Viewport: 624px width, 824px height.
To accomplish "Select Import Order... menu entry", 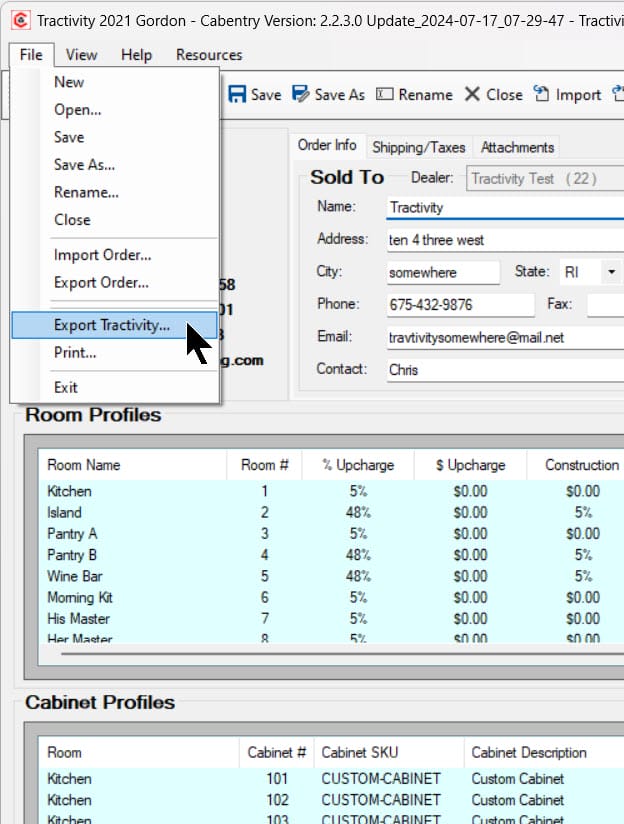I will click(114, 255).
